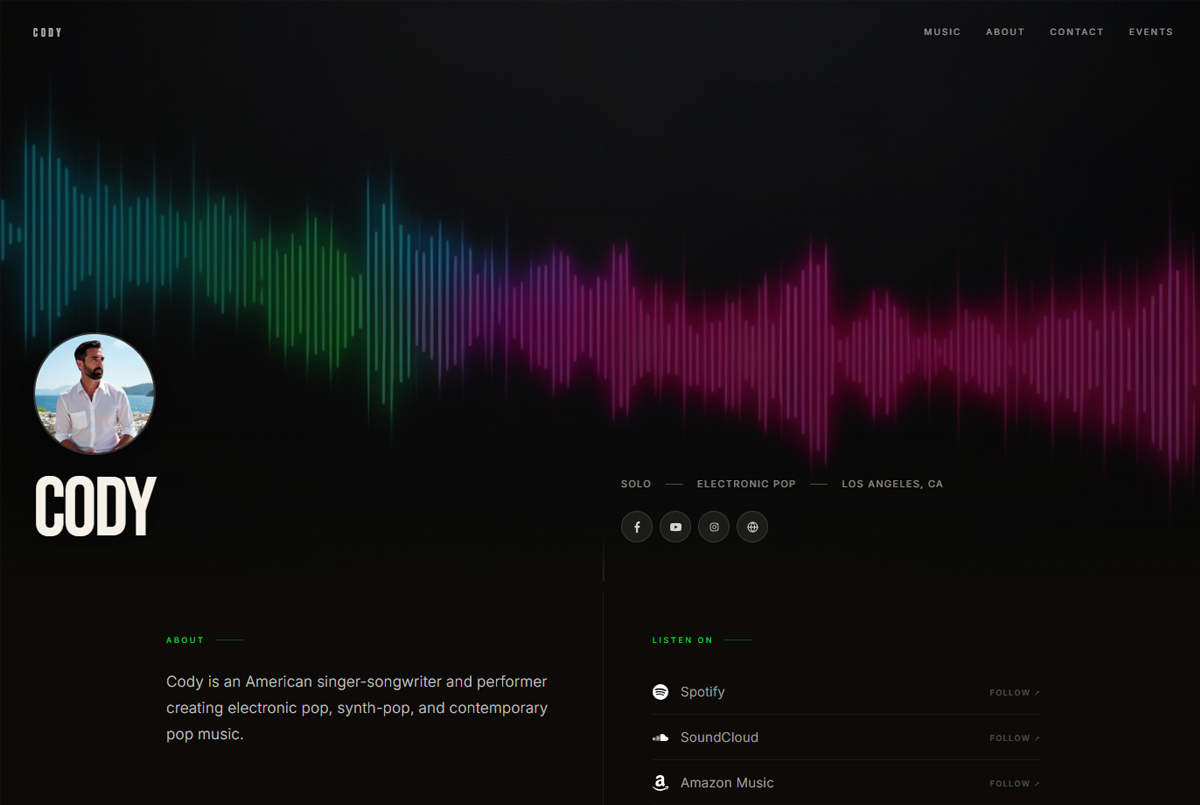Follow Cody on SoundCloud
Viewport: 1200px width, 805px height.
(1015, 738)
